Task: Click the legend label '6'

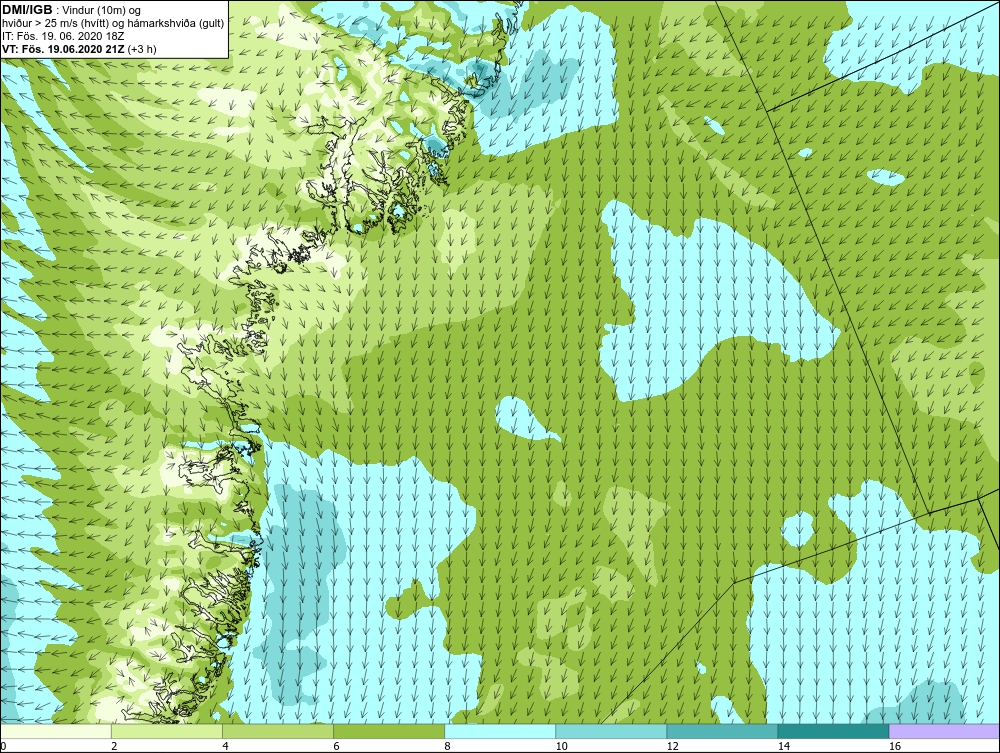Action: (x=336, y=747)
